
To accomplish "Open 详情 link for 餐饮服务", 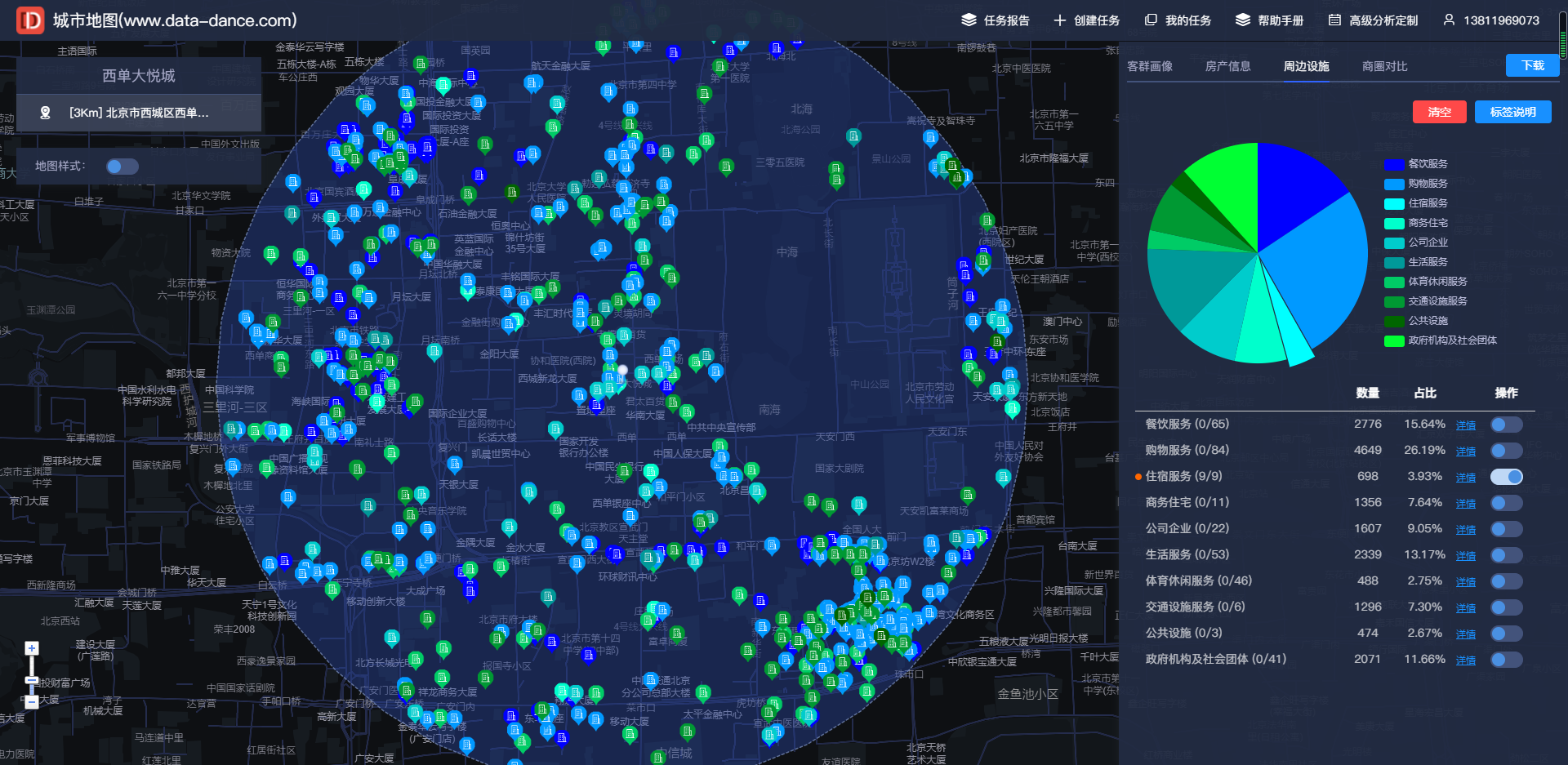I will [1466, 425].
